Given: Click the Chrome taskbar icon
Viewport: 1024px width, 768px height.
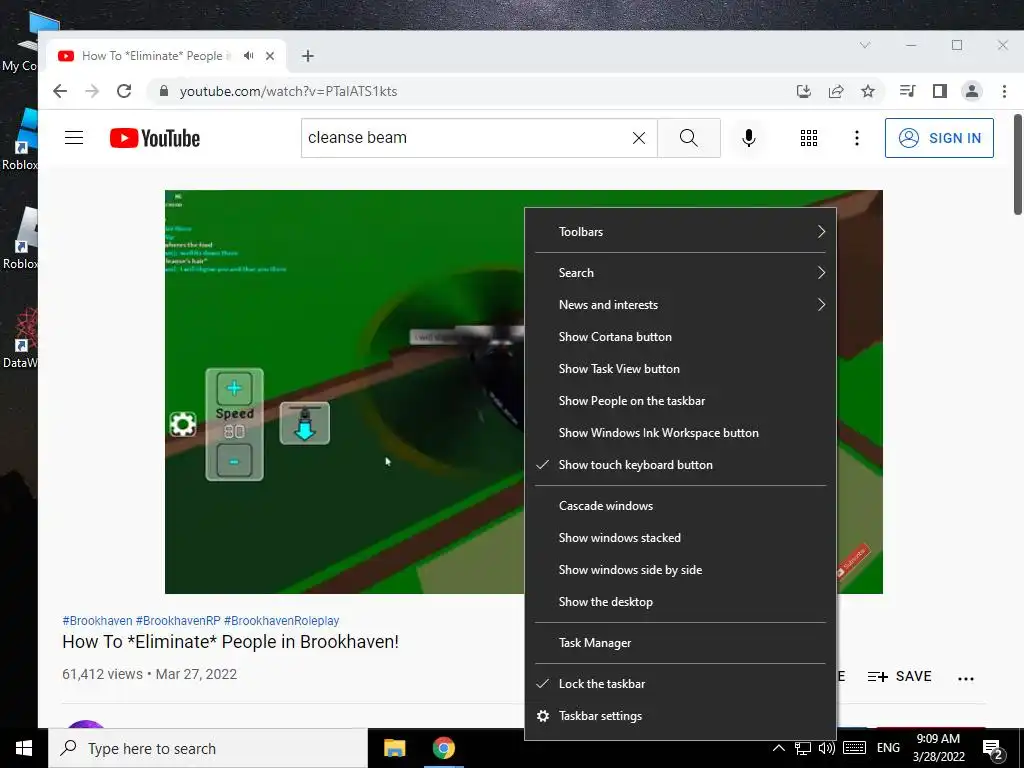Looking at the screenshot, I should 443,748.
